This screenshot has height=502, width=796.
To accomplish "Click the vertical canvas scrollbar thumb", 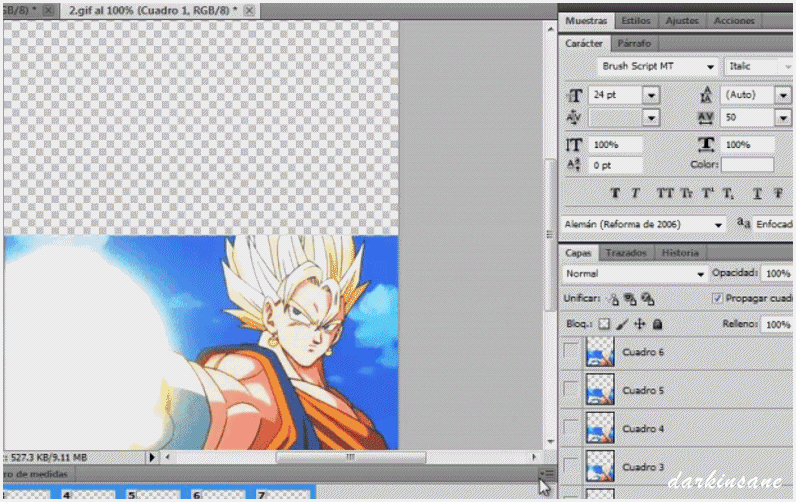I will click(550, 234).
